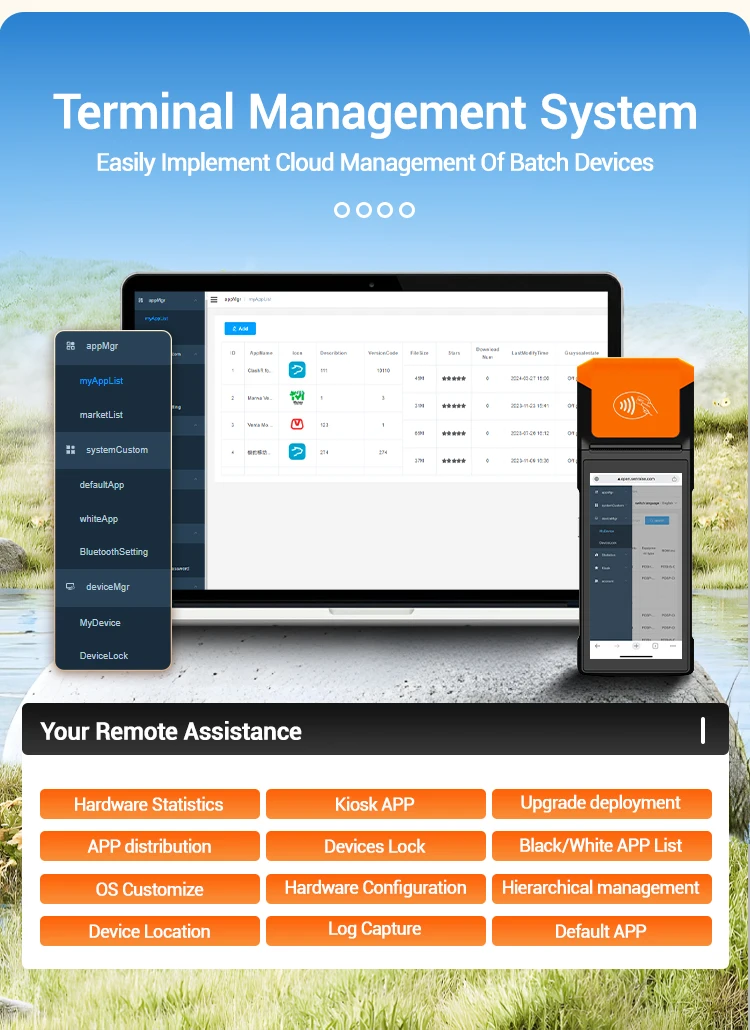Open whiteApp in the floating sidebar
This screenshot has height=1030, width=750.
pos(99,519)
